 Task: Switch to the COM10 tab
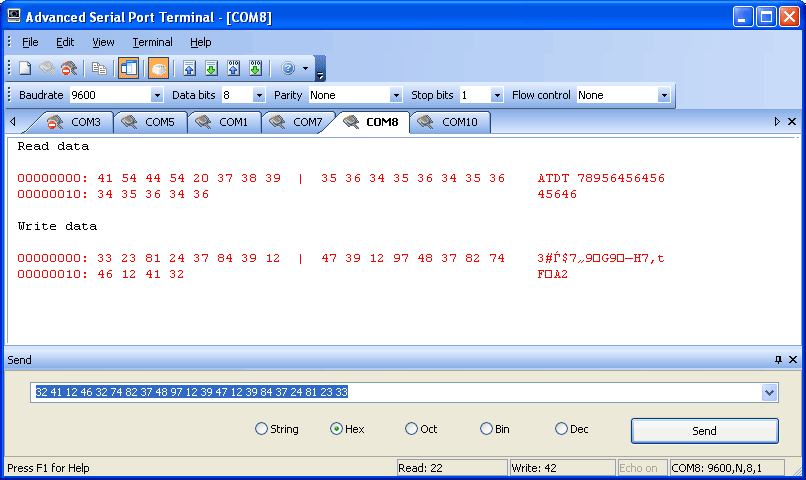click(451, 122)
